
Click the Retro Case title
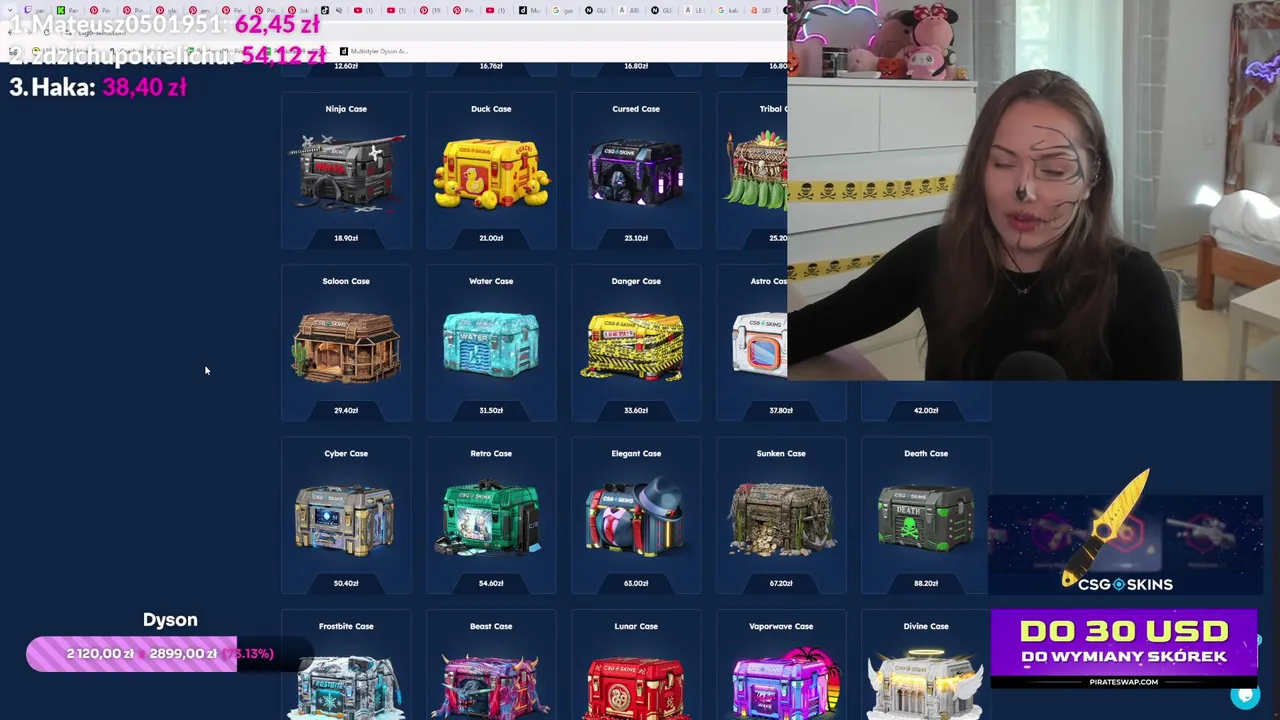coord(491,454)
